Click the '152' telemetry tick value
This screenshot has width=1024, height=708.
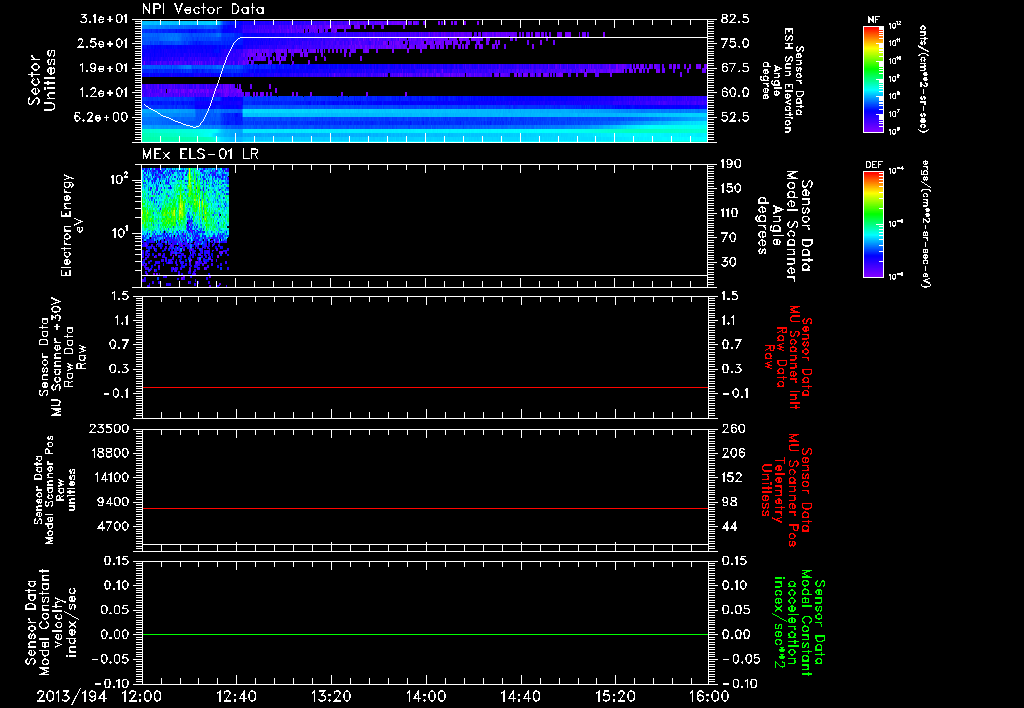(731, 477)
